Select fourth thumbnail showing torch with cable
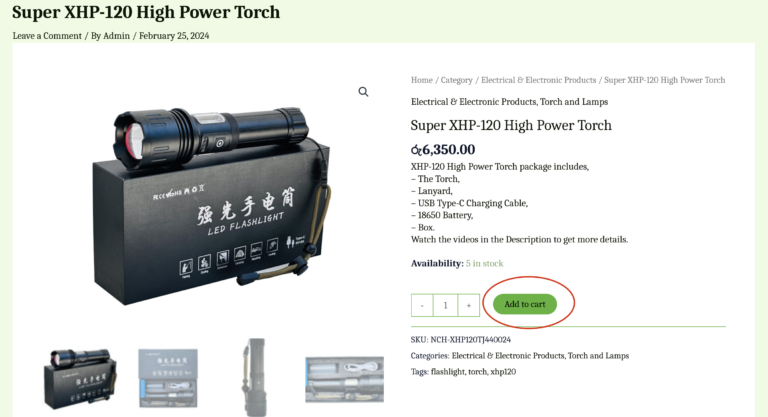The height and width of the screenshot is (417, 768). (x=344, y=379)
